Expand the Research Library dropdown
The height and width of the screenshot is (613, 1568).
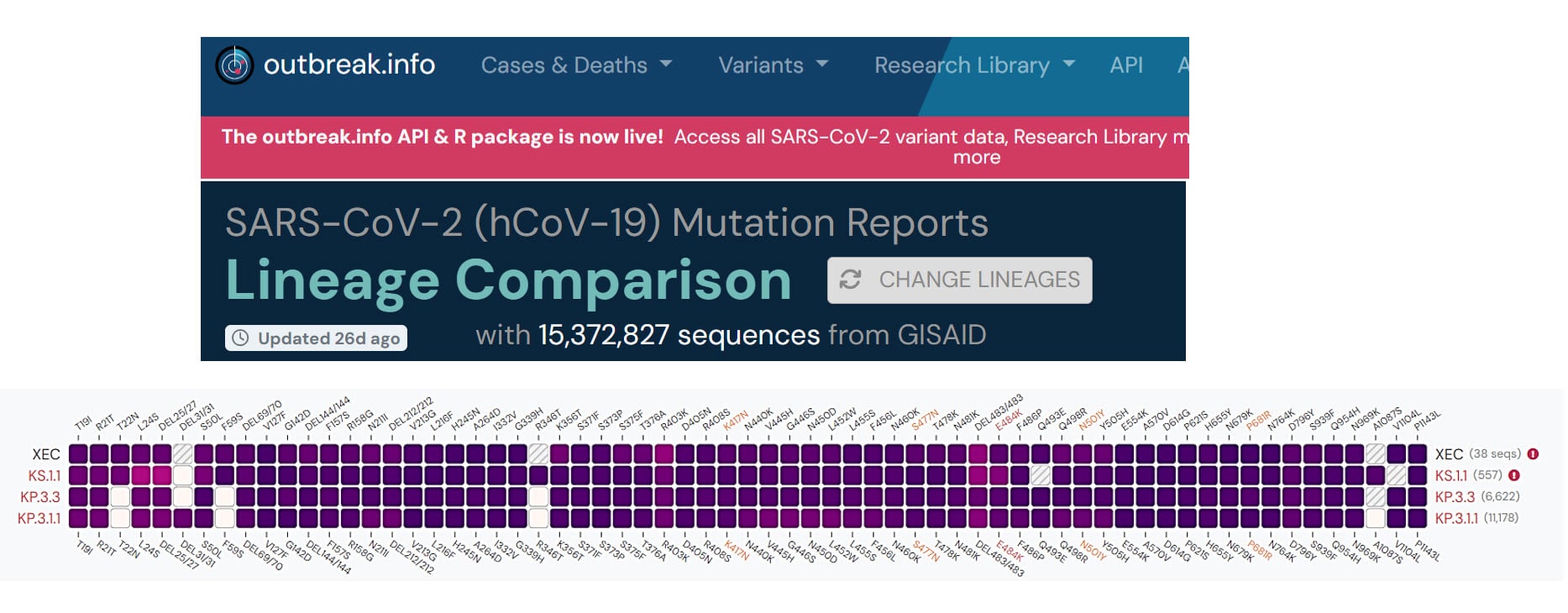[x=974, y=65]
